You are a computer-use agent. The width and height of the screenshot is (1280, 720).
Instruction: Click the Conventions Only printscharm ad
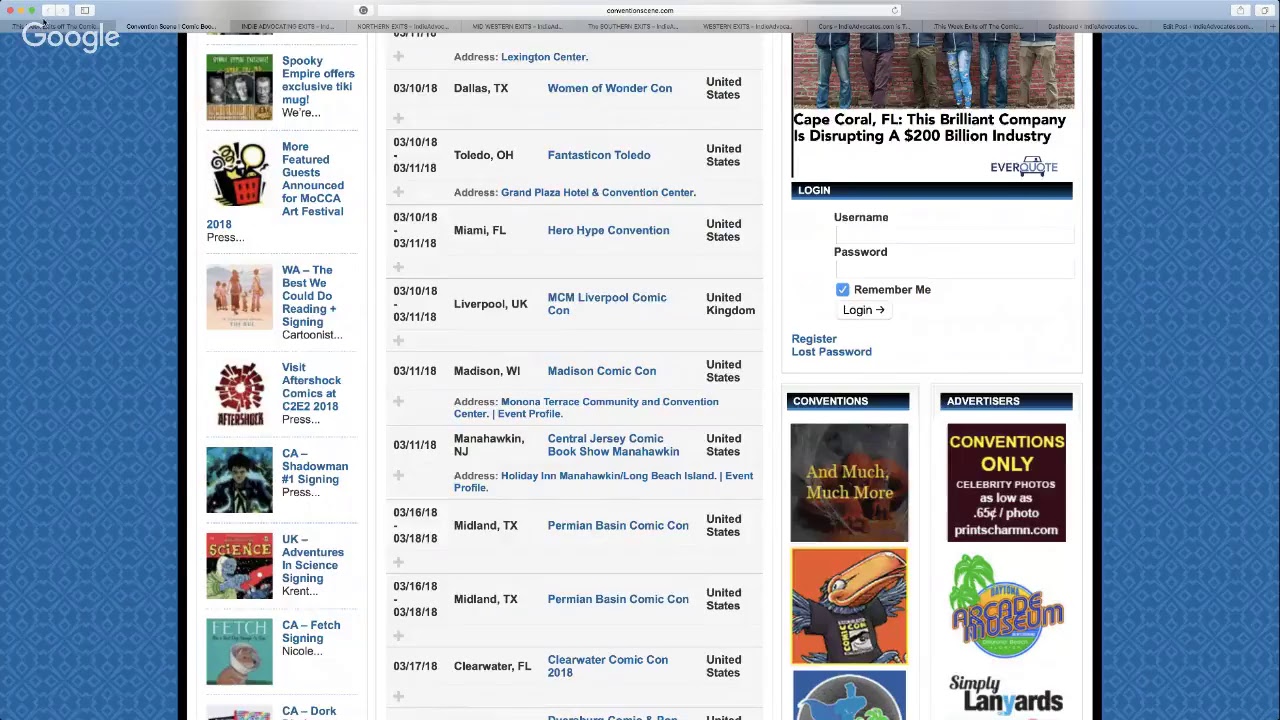1006,483
